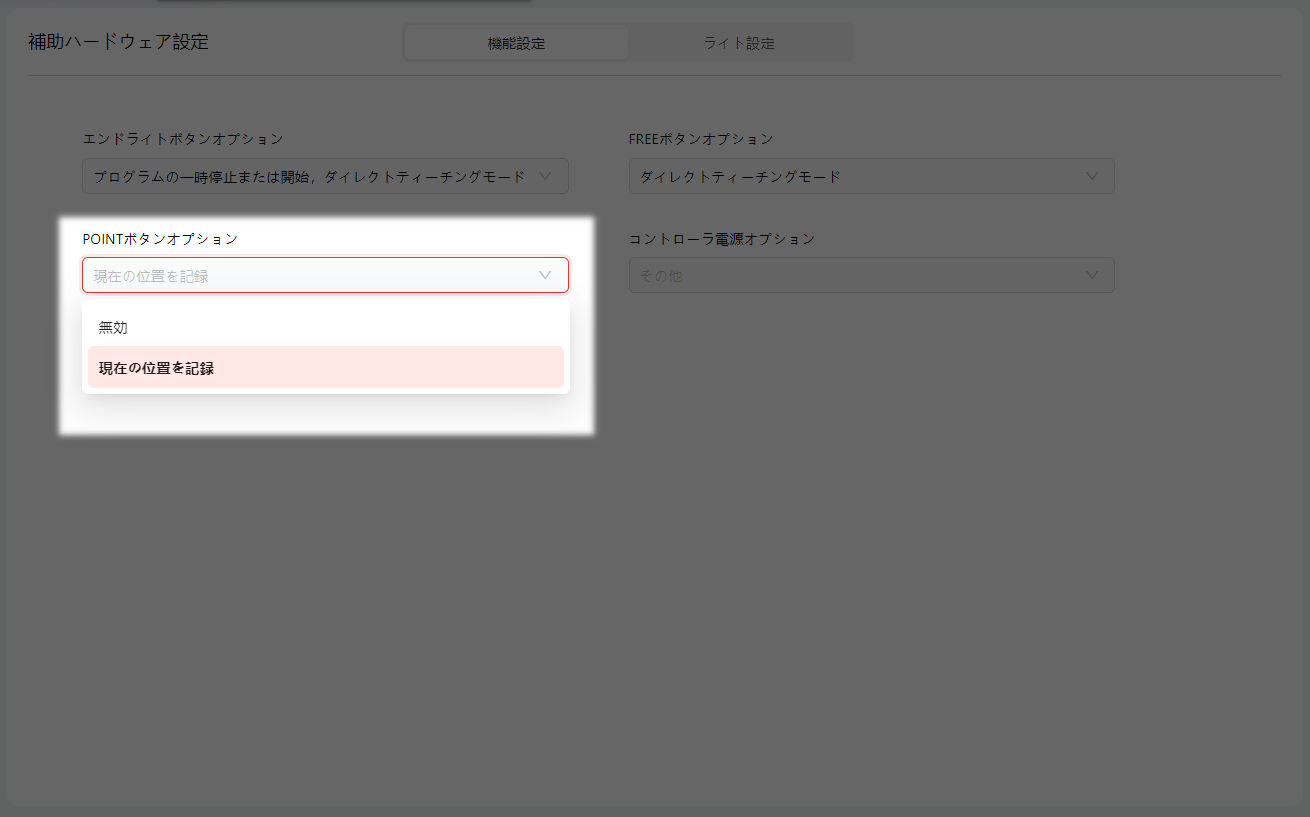This screenshot has width=1310, height=817.
Task: Click the chevron arrow in POINTボタンオプション field
Action: (x=545, y=275)
